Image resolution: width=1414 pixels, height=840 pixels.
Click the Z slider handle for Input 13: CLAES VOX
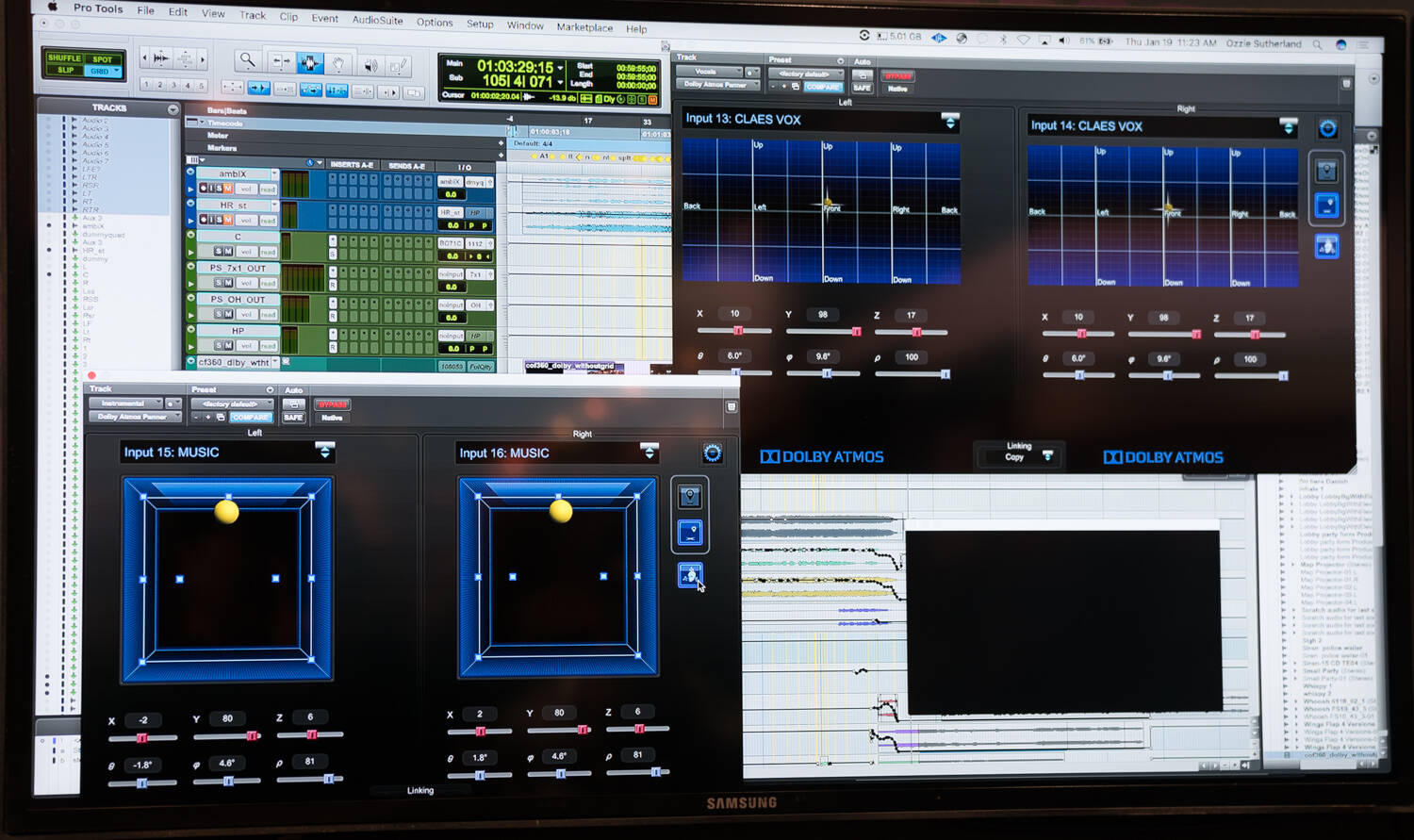pyautogui.click(x=916, y=332)
